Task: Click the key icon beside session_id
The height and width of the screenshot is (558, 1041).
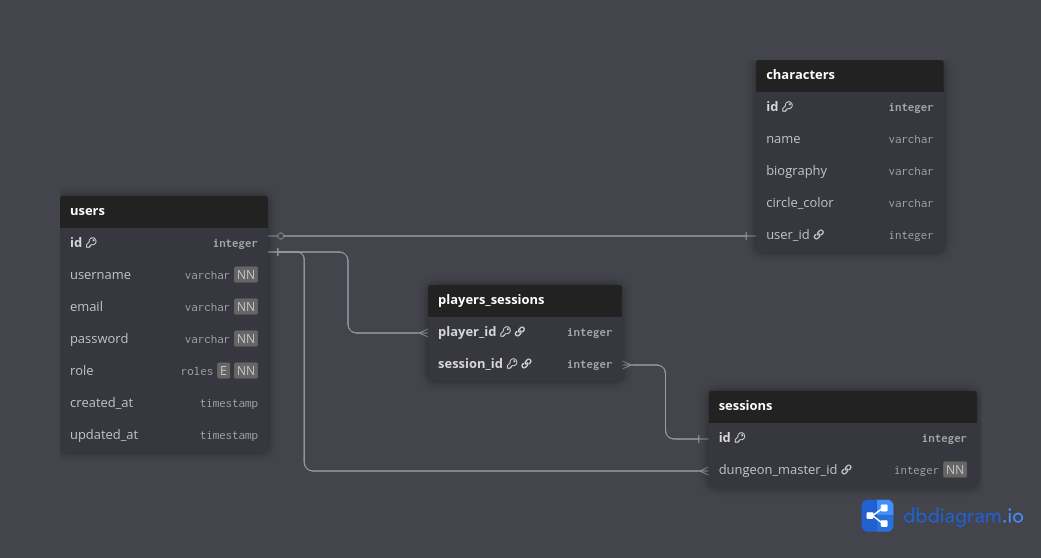Action: pos(512,363)
